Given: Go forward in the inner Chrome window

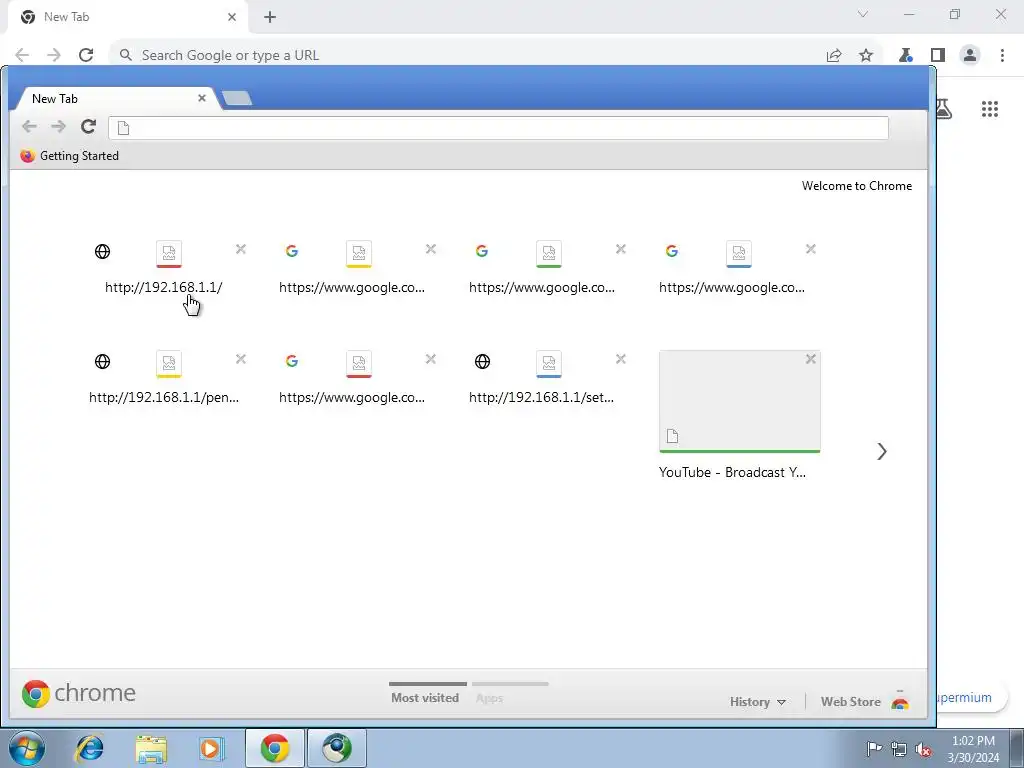Looking at the screenshot, I should (59, 127).
